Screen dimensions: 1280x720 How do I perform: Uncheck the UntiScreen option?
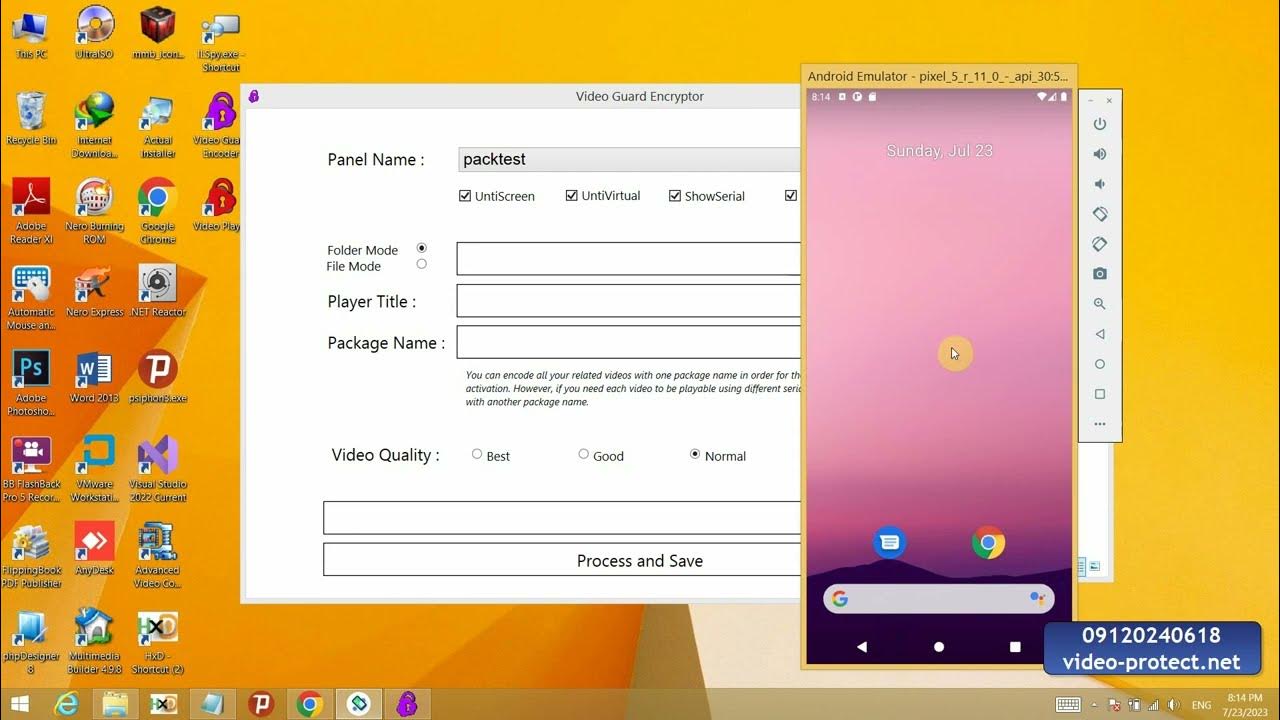pos(465,195)
